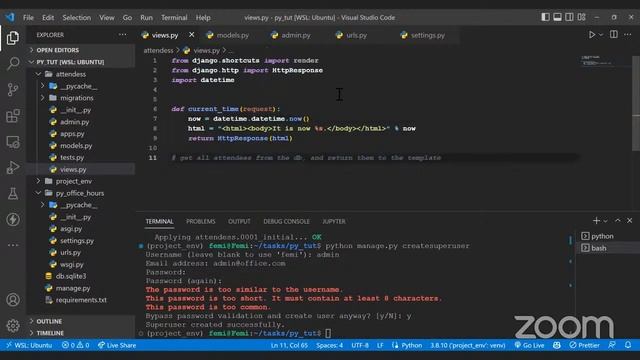Customize layout icon in title bar

[582, 17]
